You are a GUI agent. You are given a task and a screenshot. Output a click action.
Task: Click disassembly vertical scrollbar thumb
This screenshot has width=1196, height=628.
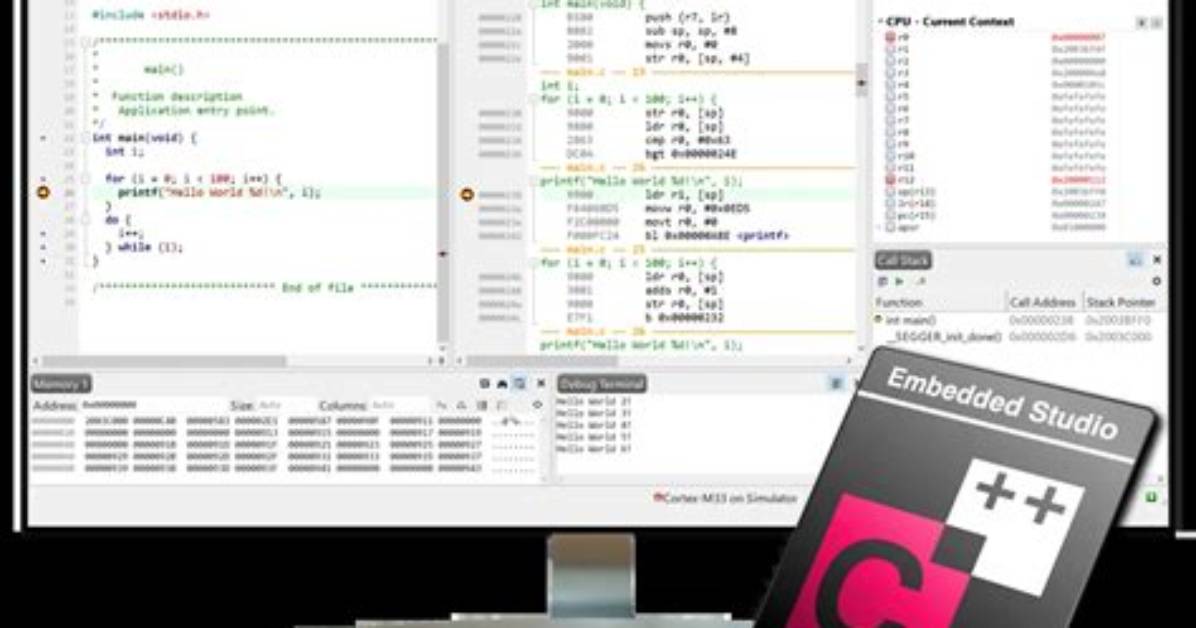tap(862, 79)
